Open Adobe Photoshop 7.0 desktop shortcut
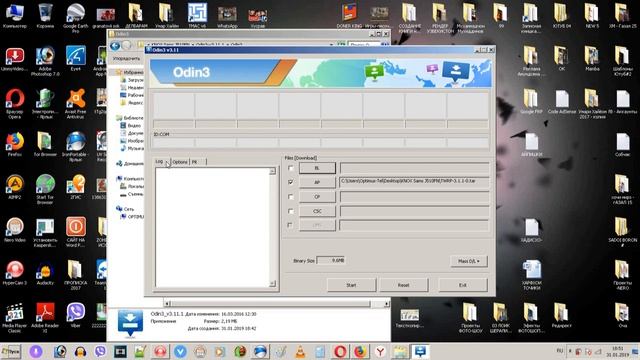 45,61
